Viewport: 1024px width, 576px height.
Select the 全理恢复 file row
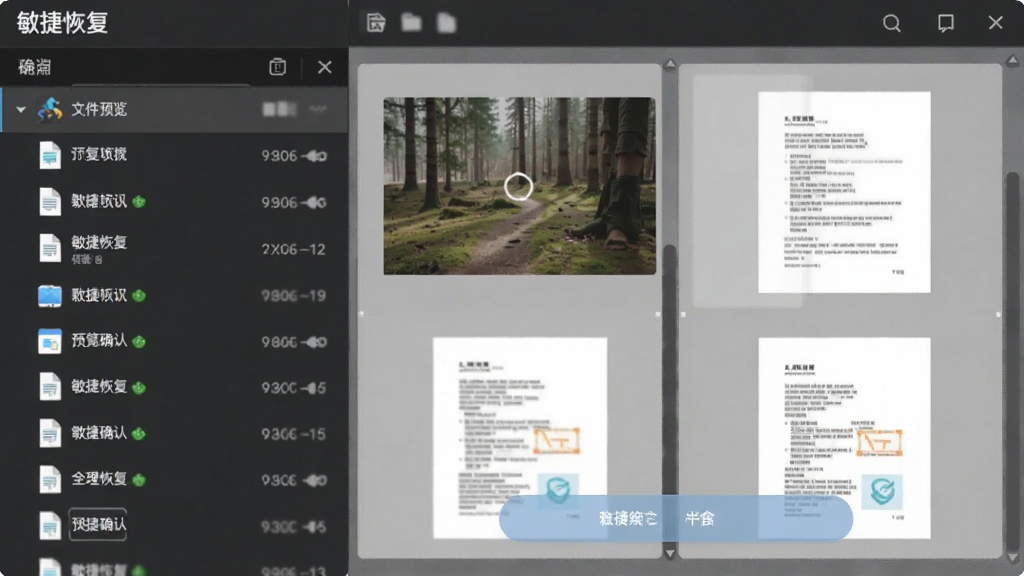click(x=174, y=480)
